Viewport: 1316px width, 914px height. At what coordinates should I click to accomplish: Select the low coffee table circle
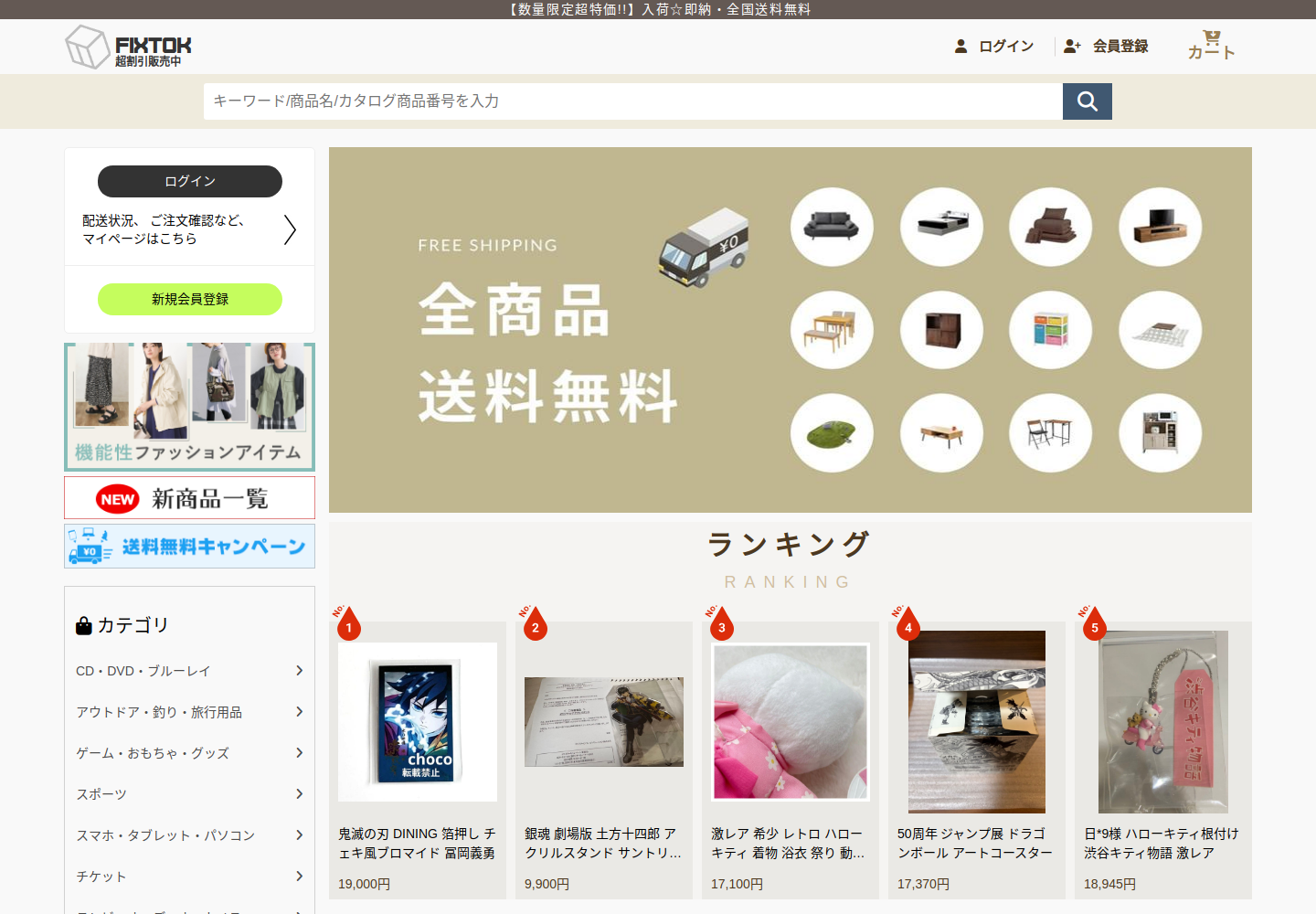tap(941, 433)
